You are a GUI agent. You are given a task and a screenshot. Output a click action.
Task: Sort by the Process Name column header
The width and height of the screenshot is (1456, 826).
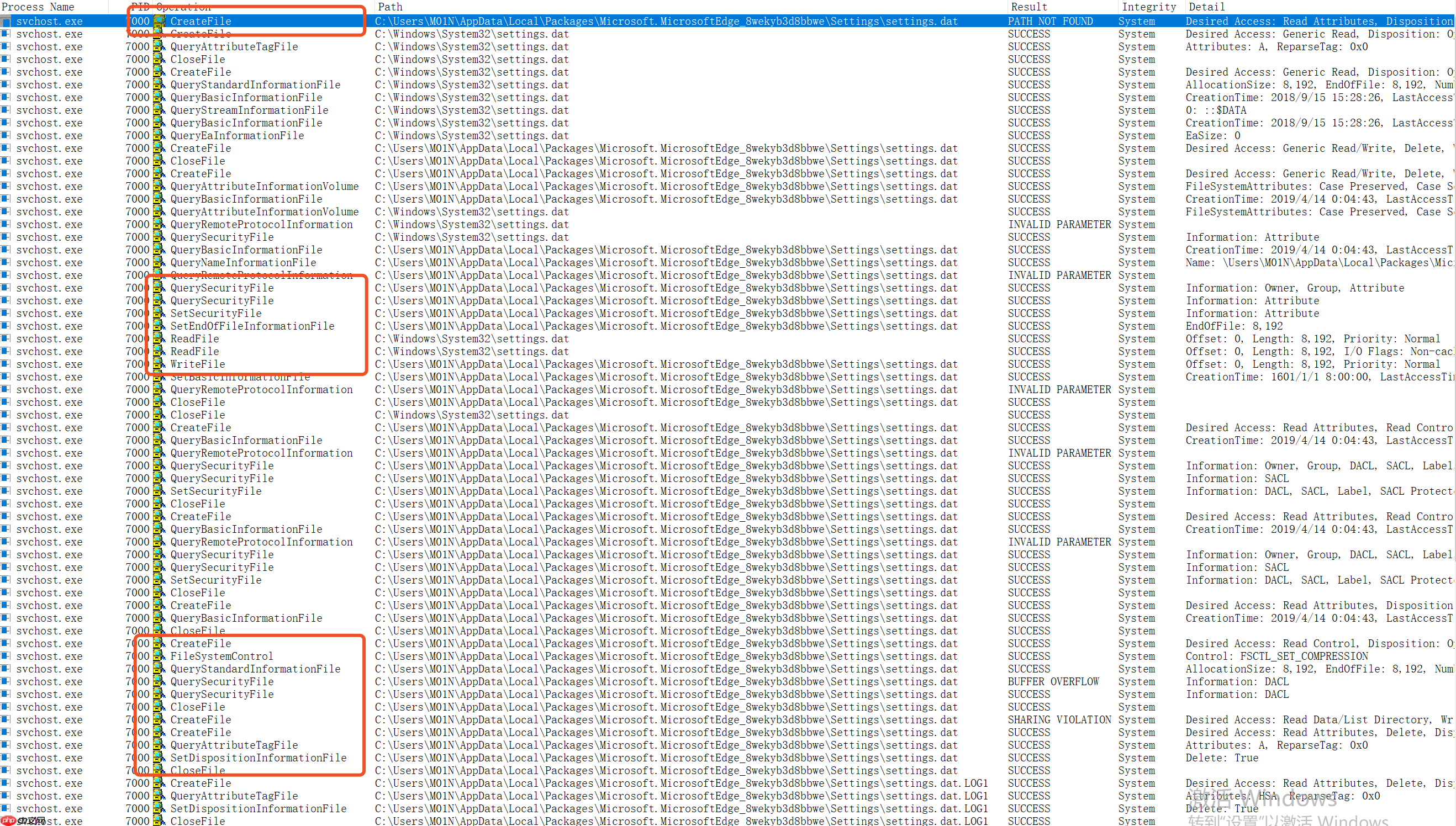[39, 7]
